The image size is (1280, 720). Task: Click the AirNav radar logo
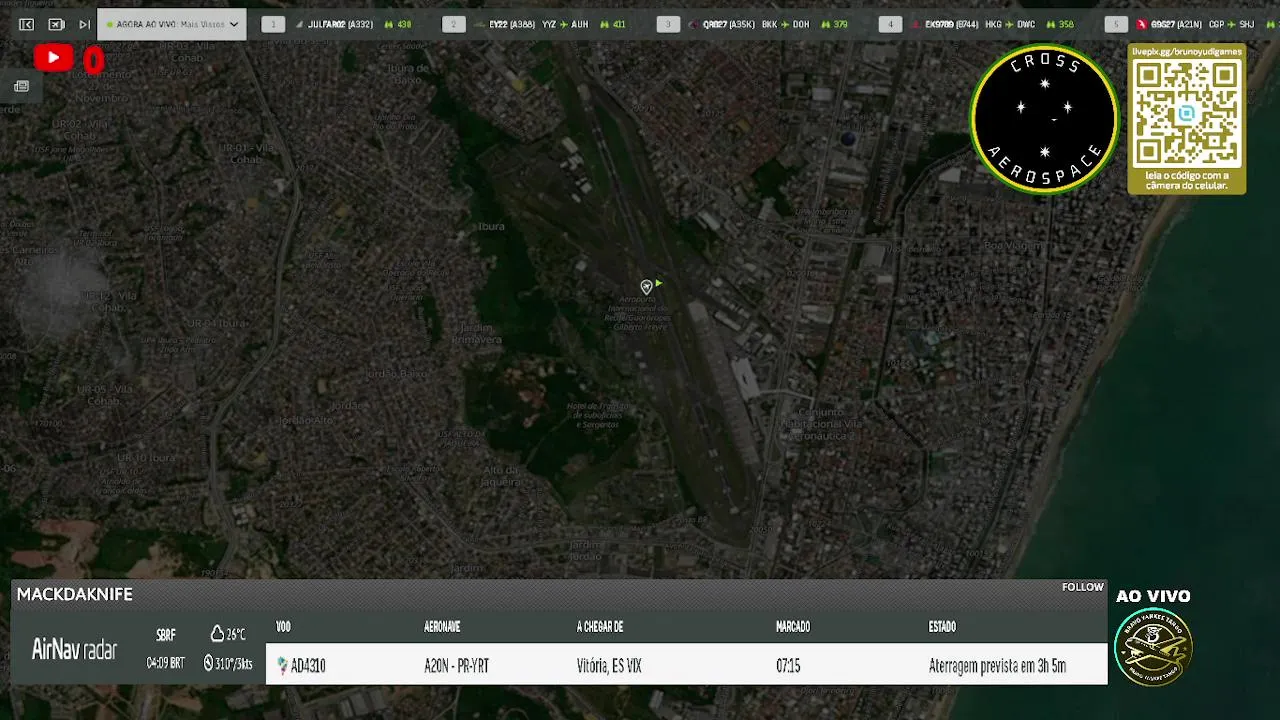pos(74,650)
